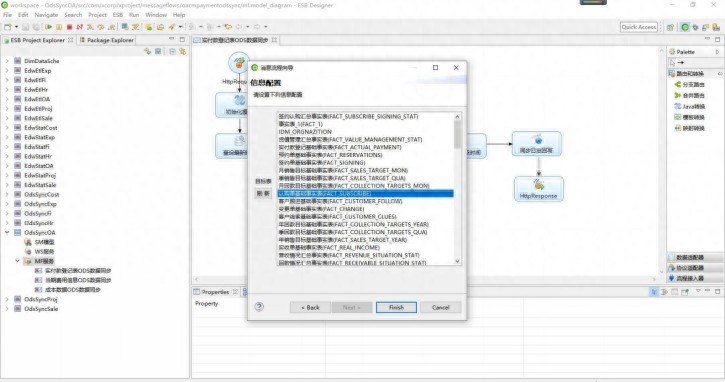Open the 流程接入器 palette drawer
The height and width of the screenshot is (382, 725).
point(695,278)
